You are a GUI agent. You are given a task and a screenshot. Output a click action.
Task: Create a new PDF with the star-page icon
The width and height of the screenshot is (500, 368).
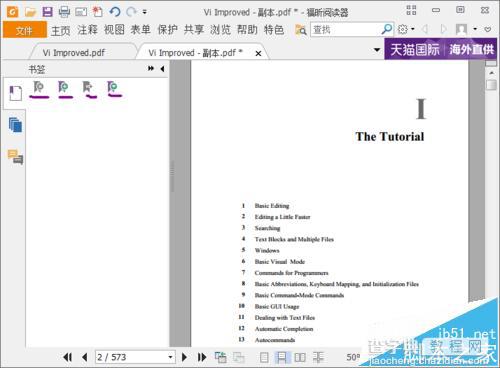pyautogui.click(x=98, y=12)
